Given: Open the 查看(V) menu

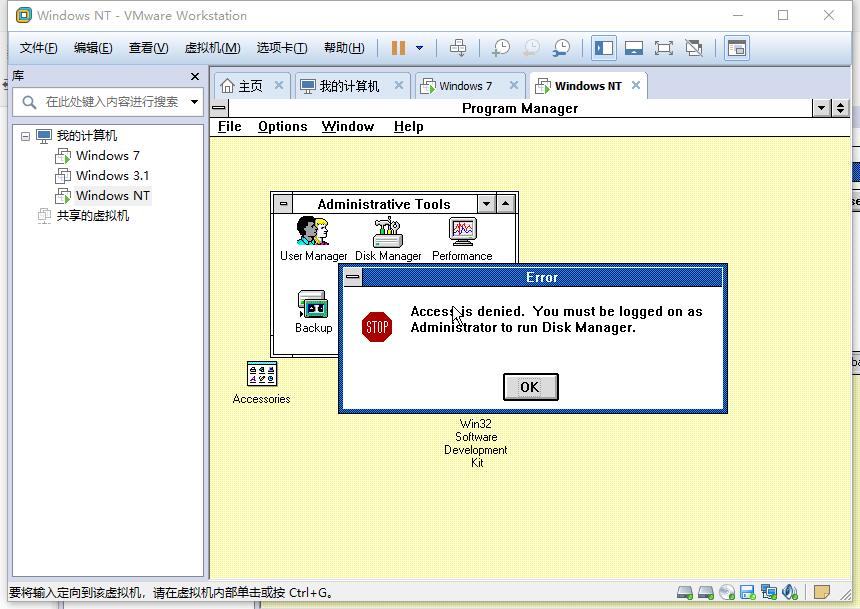Looking at the screenshot, I should [x=149, y=48].
